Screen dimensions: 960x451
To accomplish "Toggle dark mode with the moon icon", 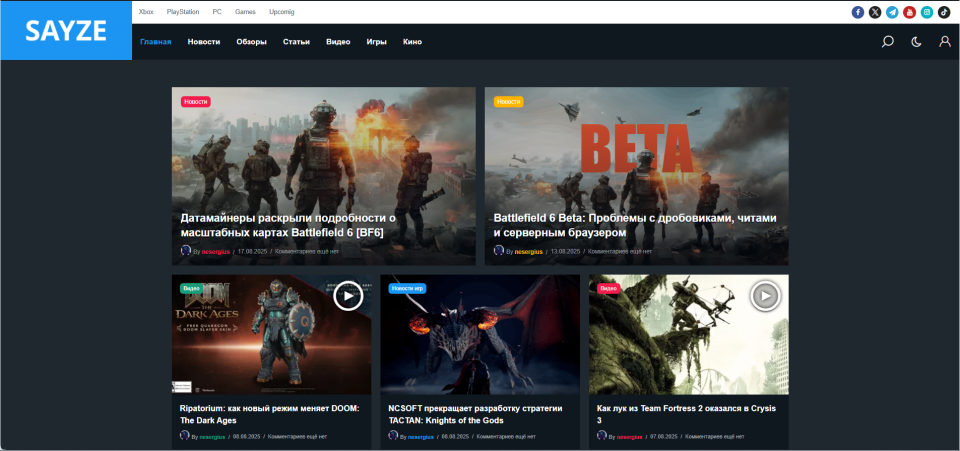I will 917,42.
